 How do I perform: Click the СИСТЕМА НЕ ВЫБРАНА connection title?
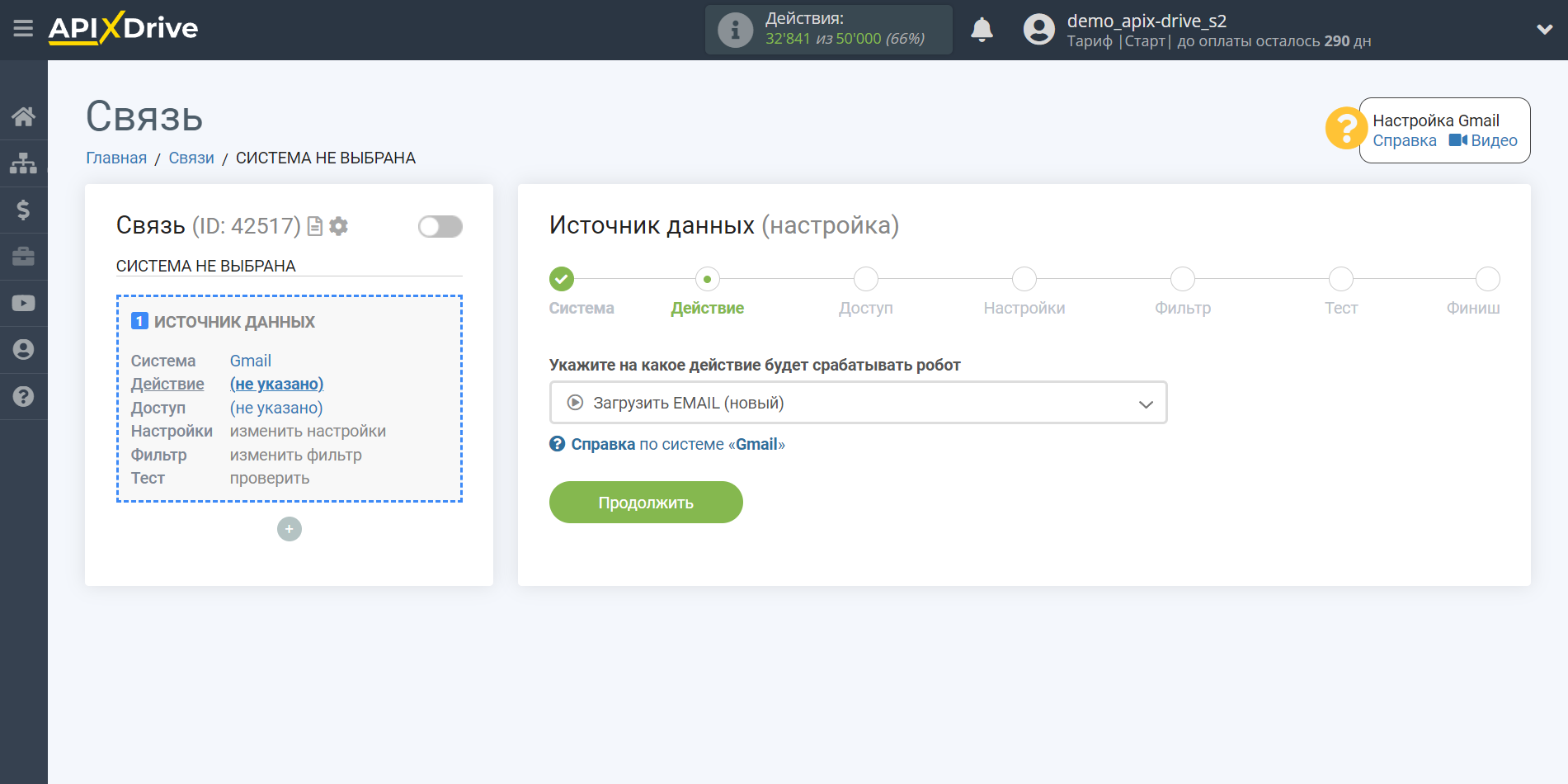(x=206, y=266)
